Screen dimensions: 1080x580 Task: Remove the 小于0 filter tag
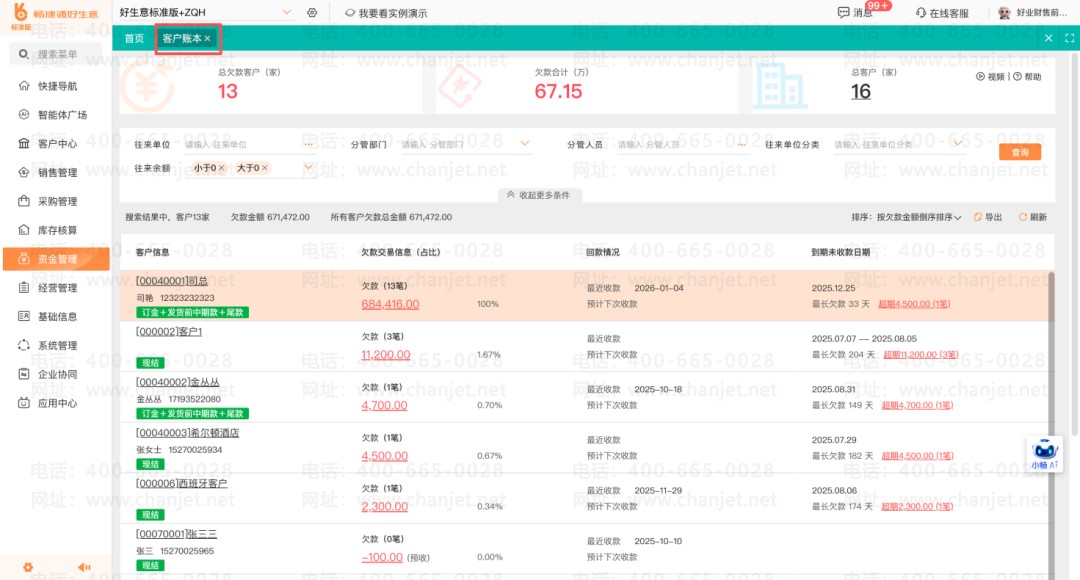coord(222,168)
